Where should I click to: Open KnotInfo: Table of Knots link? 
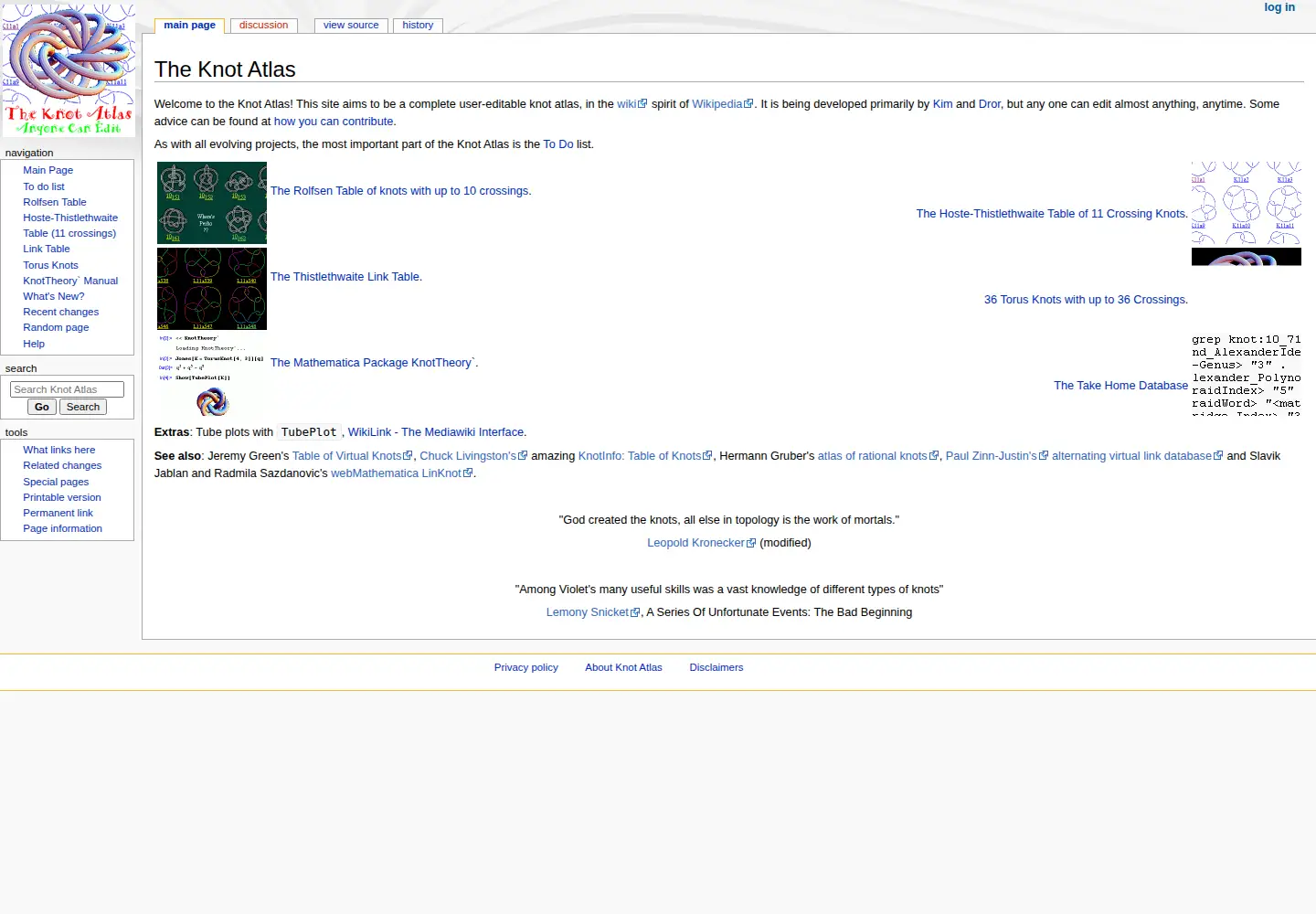pos(644,456)
